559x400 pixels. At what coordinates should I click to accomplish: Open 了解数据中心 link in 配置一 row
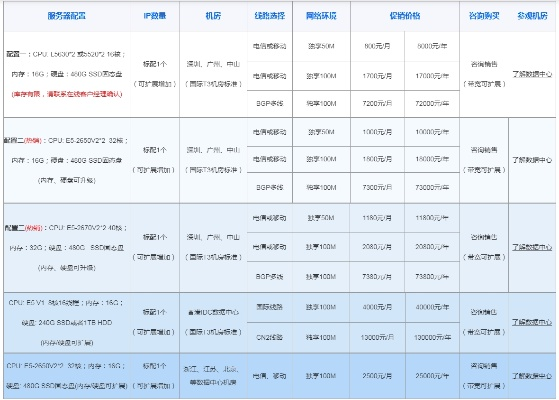532,74
